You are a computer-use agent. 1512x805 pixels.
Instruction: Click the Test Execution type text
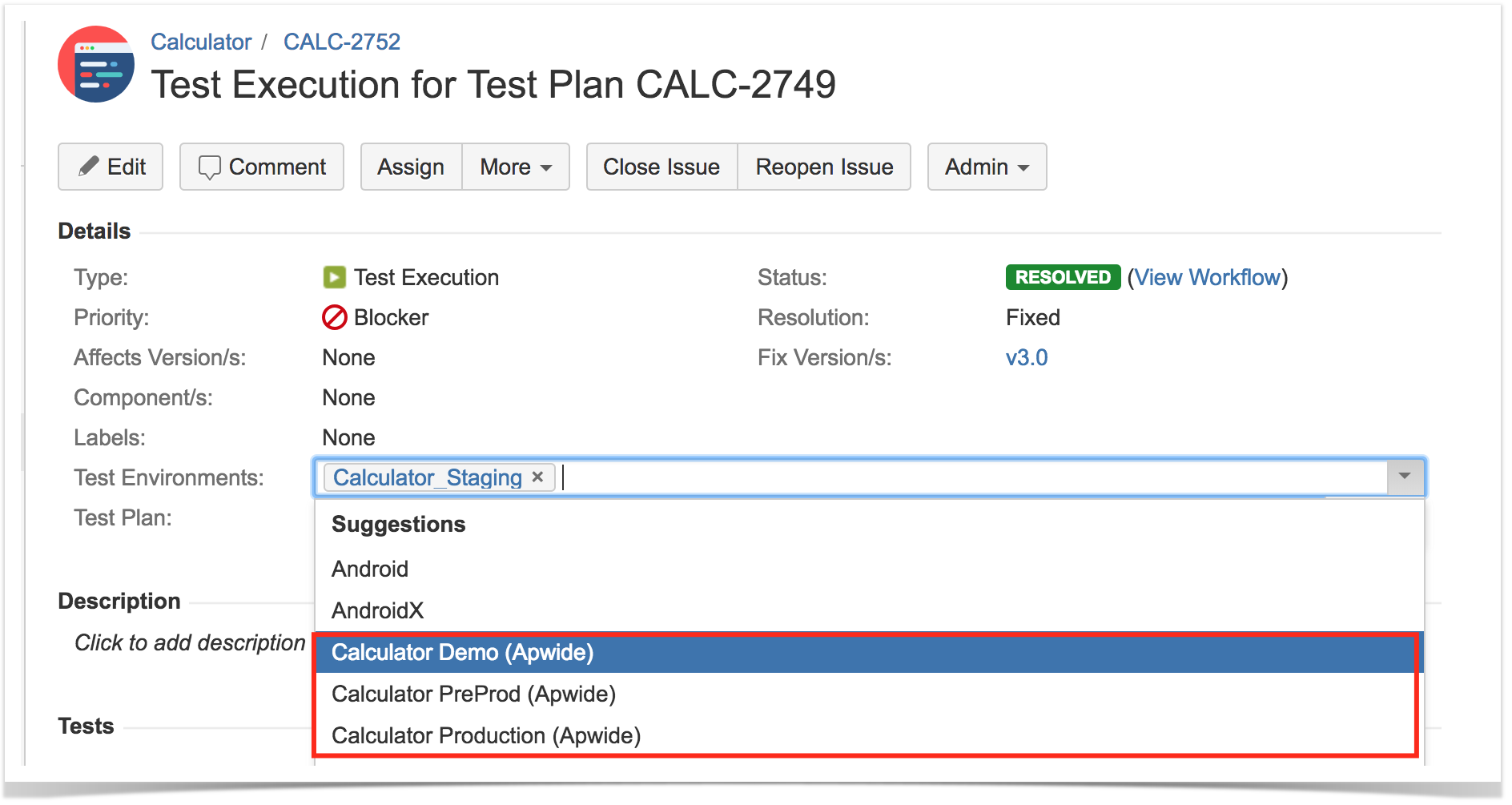pyautogui.click(x=427, y=277)
